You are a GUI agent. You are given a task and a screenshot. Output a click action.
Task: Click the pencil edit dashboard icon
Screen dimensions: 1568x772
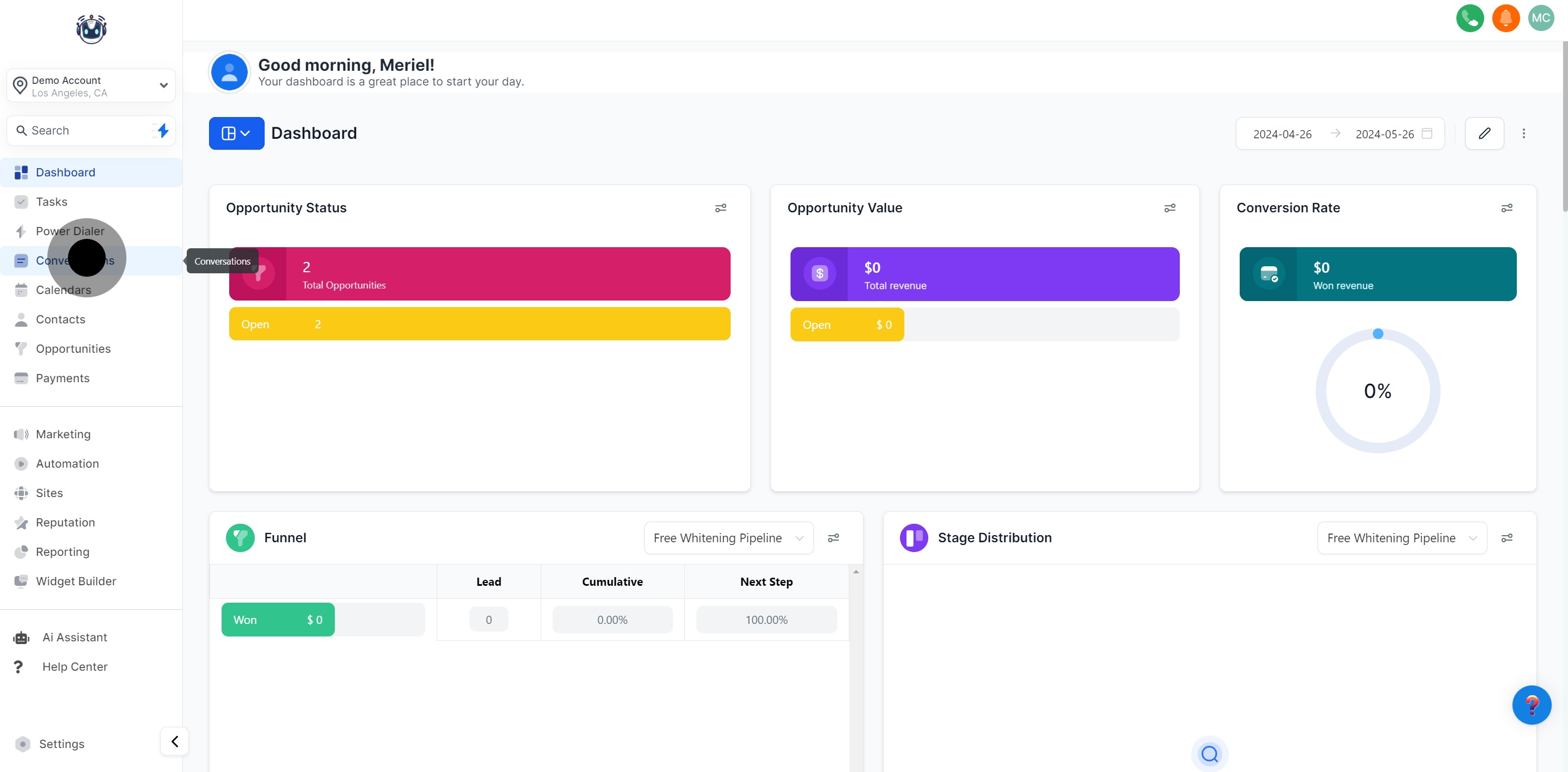click(1484, 133)
